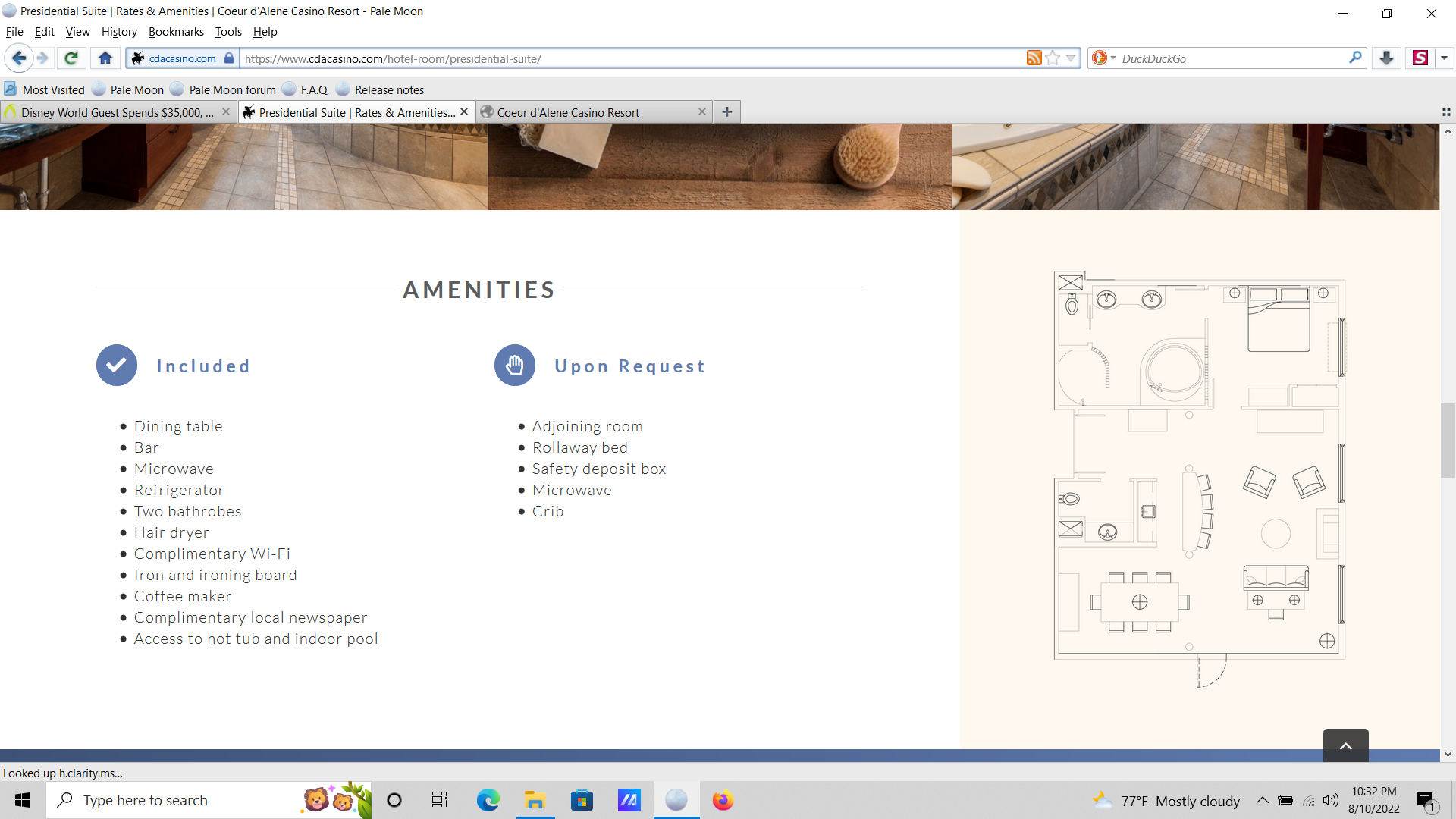Click the battery tray icon
Viewport: 1456px width, 819px height.
point(1285,800)
